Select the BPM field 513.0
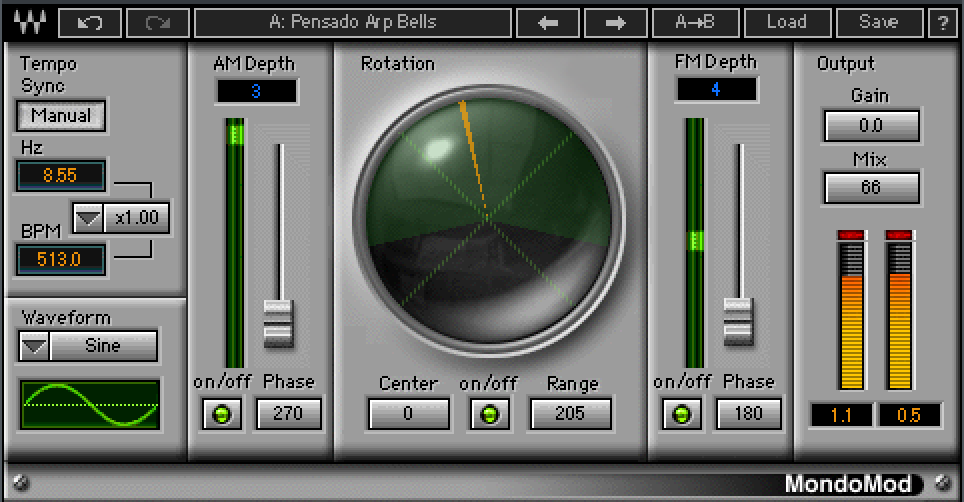 60,259
